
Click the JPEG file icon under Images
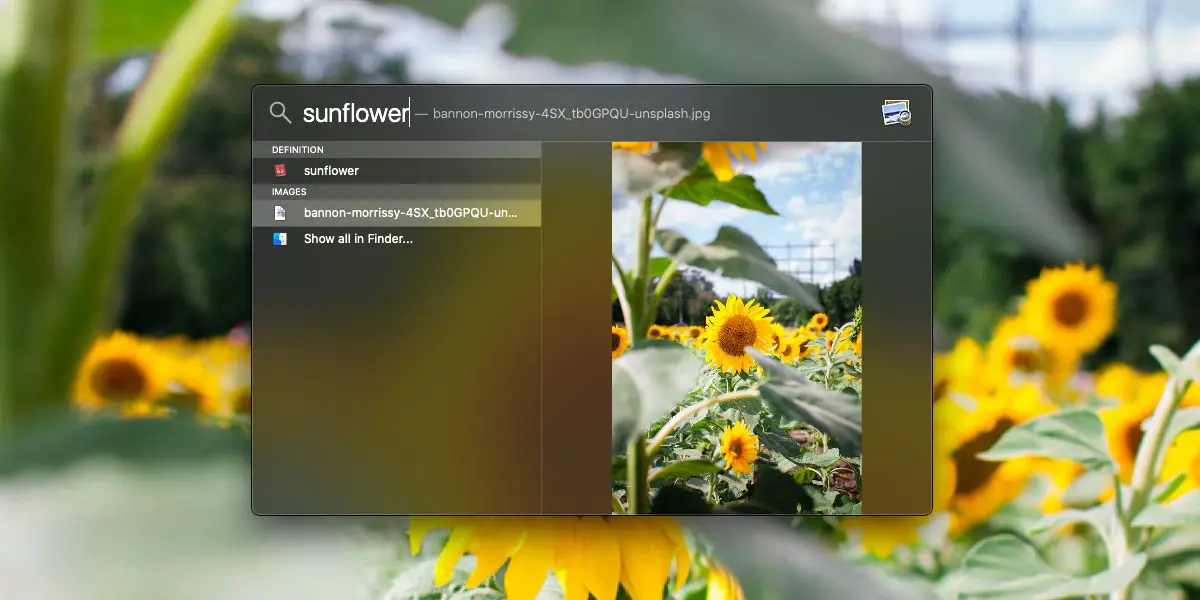click(280, 213)
